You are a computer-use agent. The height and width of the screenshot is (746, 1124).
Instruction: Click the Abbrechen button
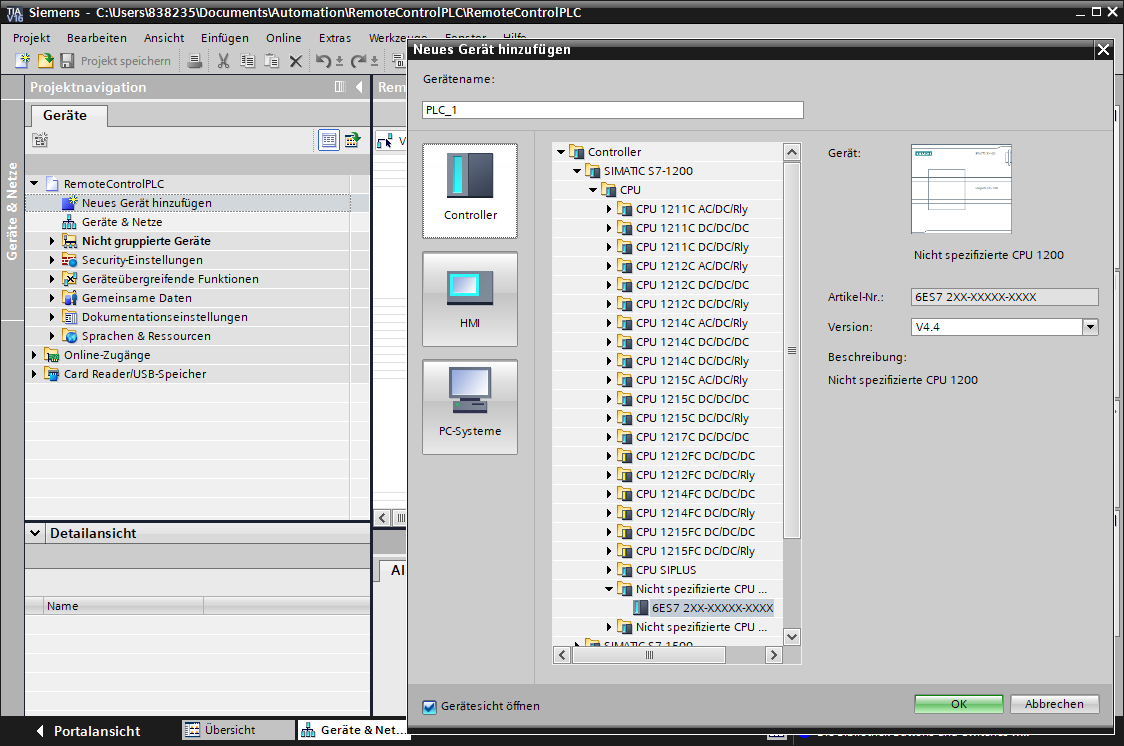click(x=1054, y=704)
